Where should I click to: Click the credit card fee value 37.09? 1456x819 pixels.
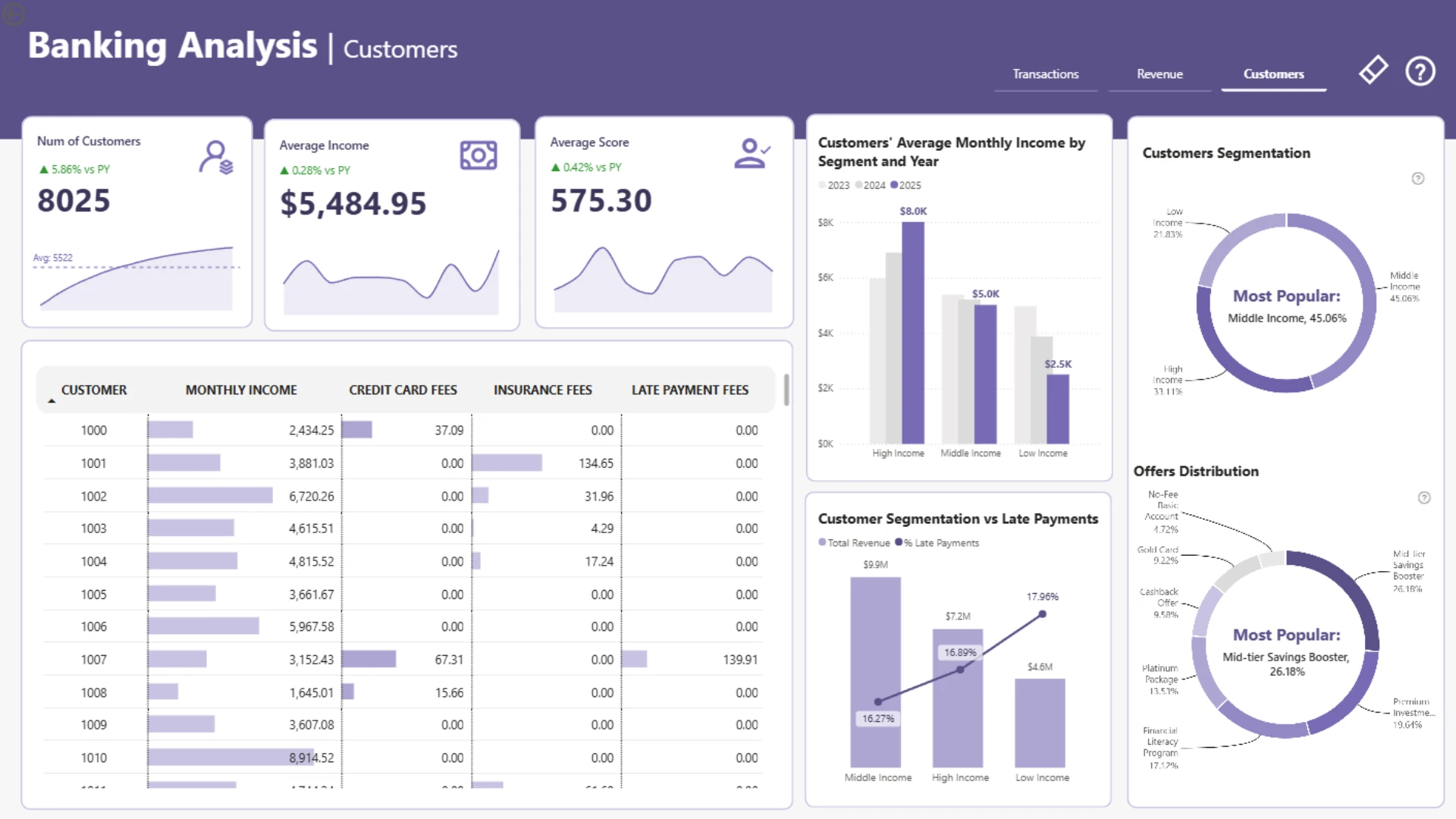(x=449, y=431)
